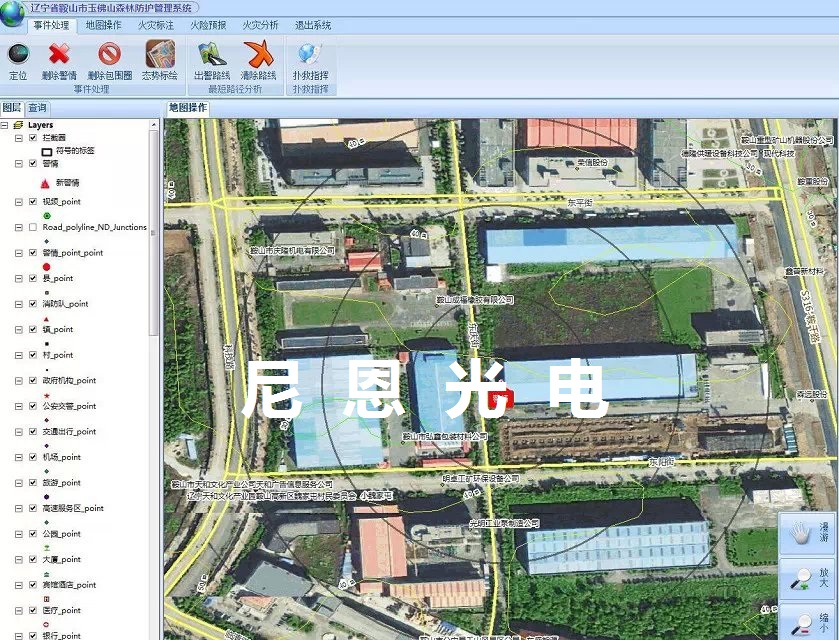This screenshot has width=839, height=640.
Task: Collapse the 公园_point layer node
Action: (19, 534)
